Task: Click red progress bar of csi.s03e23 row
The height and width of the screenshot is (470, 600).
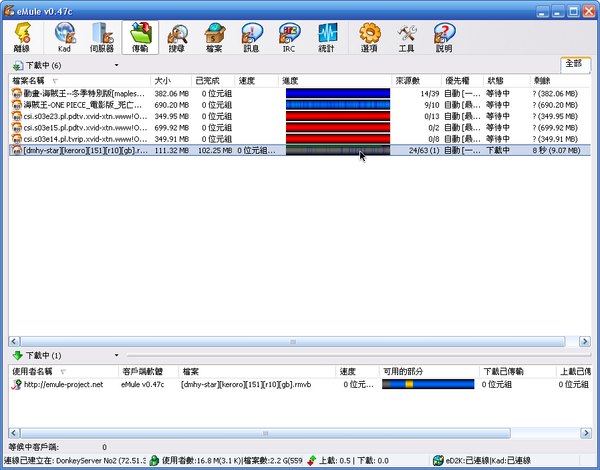Action: pyautogui.click(x=338, y=116)
